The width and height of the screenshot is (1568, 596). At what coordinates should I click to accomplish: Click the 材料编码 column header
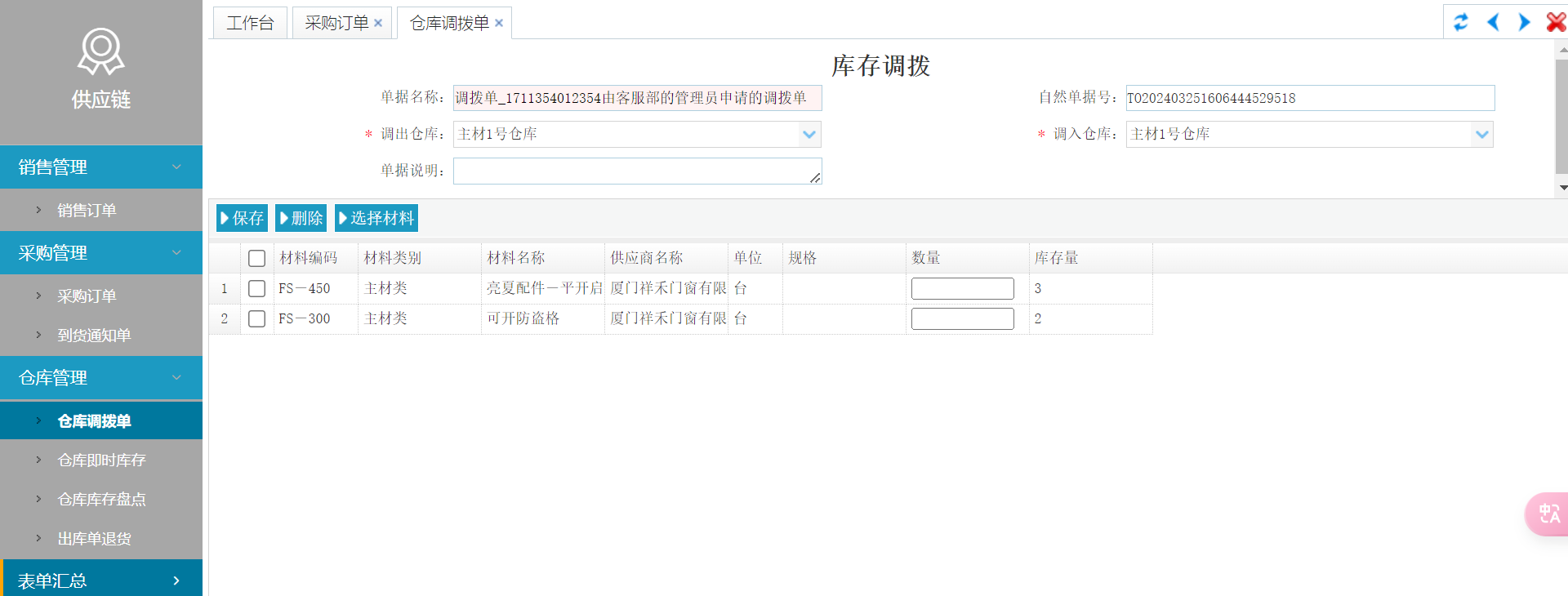(x=315, y=258)
